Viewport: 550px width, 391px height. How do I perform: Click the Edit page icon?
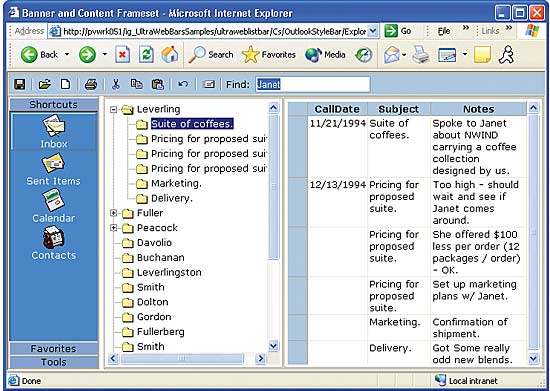coord(447,55)
